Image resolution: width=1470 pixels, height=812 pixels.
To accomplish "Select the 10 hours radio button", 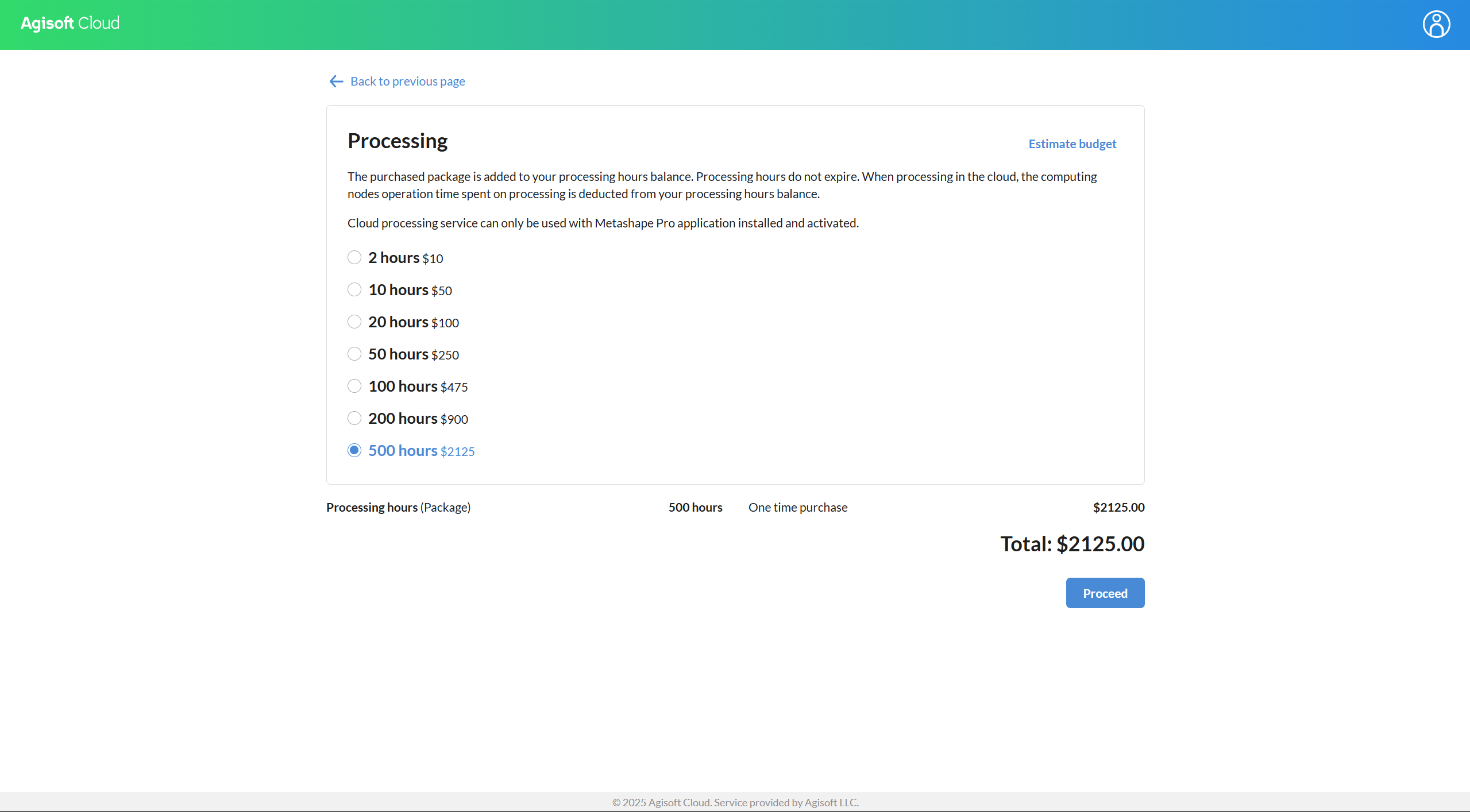I will [354, 289].
